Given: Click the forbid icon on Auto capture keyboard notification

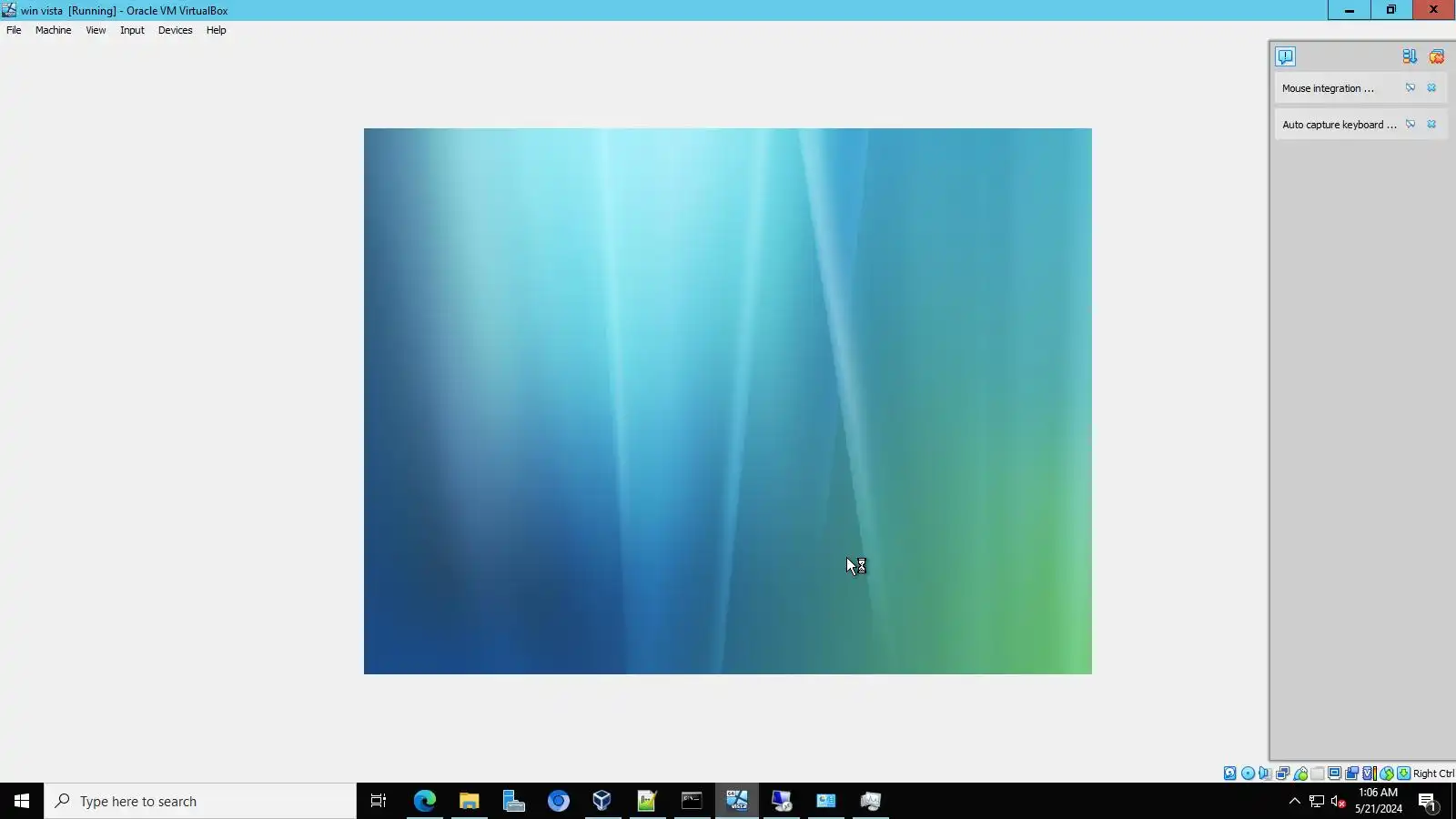Looking at the screenshot, I should tap(1410, 125).
